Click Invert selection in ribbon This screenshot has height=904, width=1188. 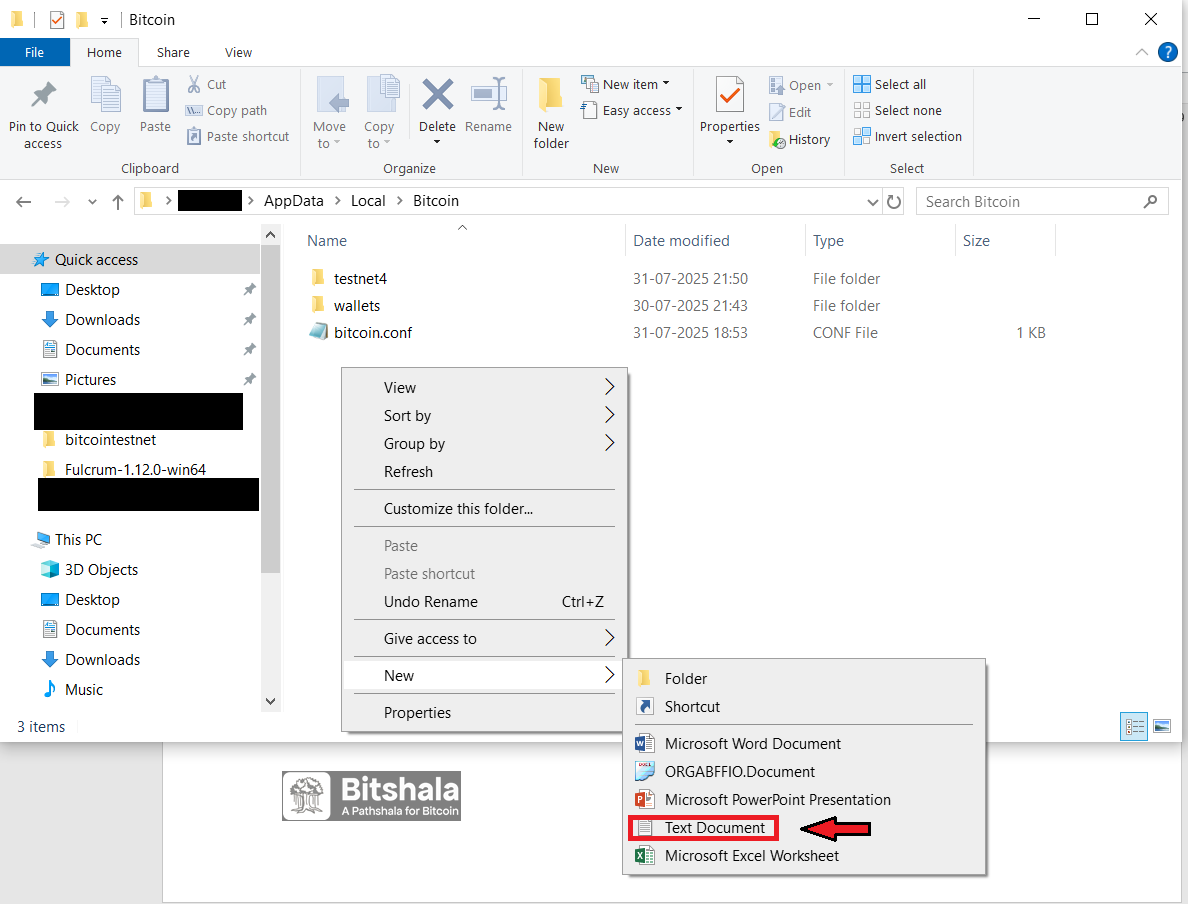pyautogui.click(x=907, y=136)
